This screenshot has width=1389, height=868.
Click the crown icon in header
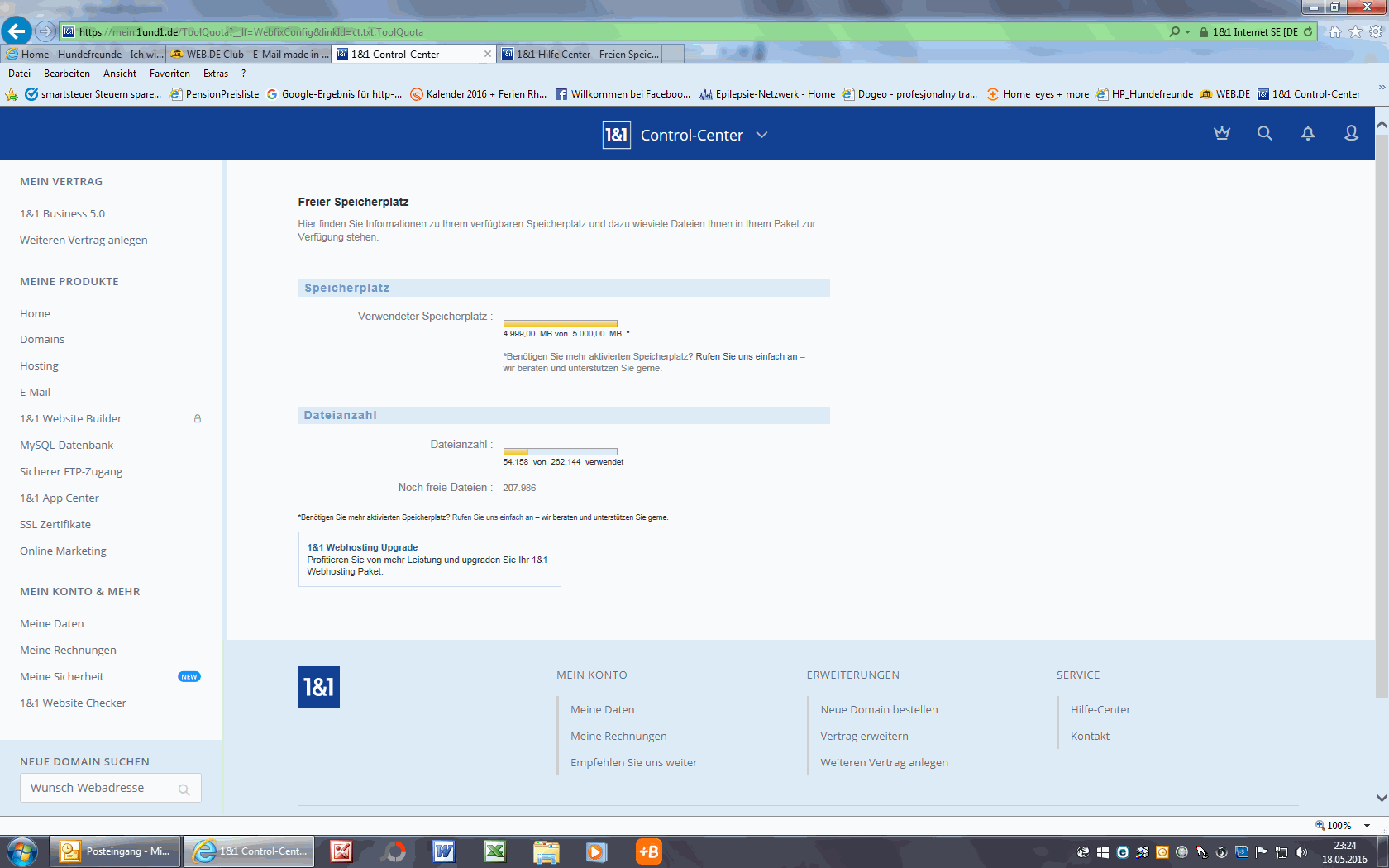(x=1221, y=133)
